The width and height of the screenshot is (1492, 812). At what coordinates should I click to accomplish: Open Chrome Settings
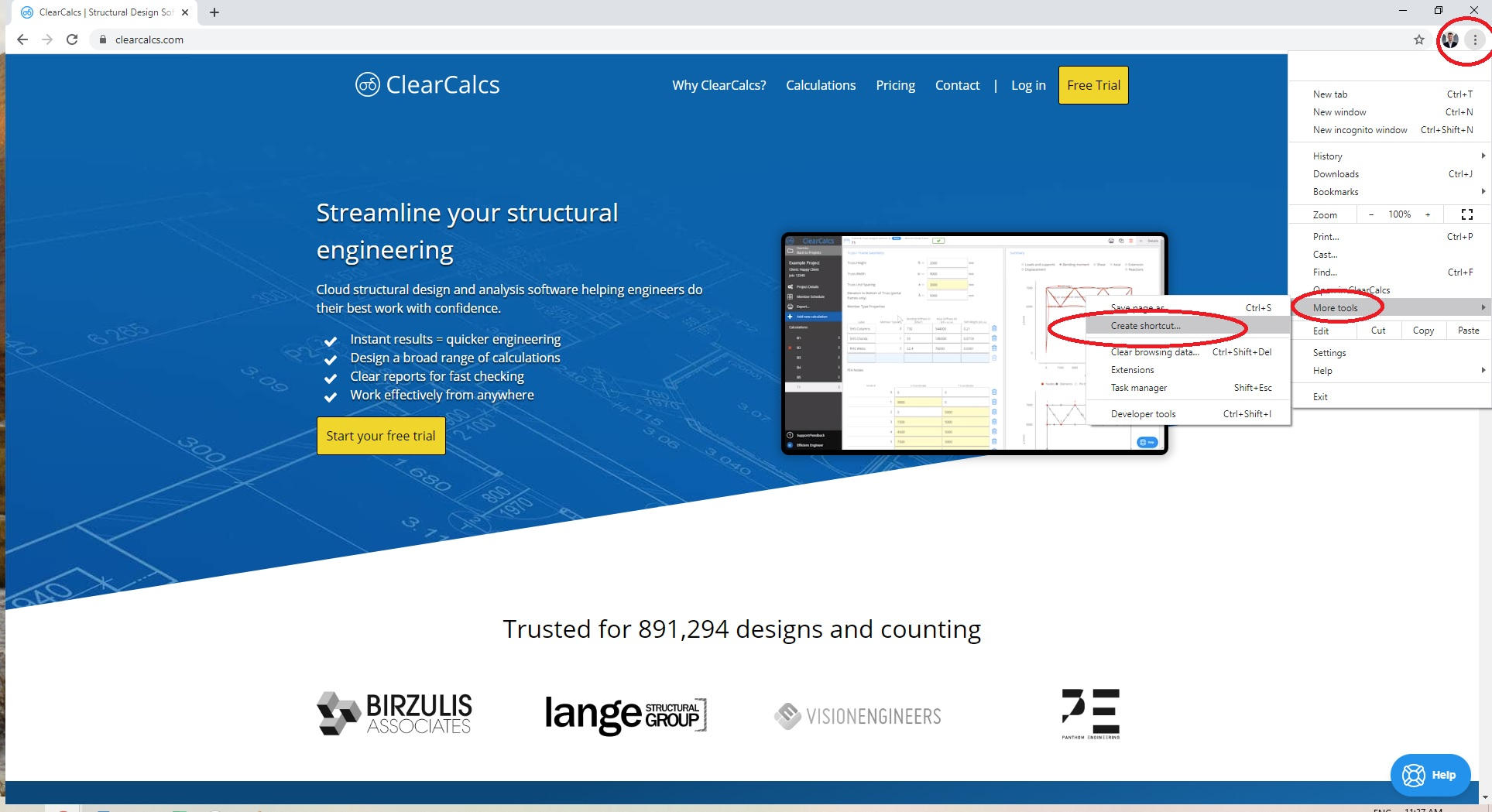[1391, 353]
